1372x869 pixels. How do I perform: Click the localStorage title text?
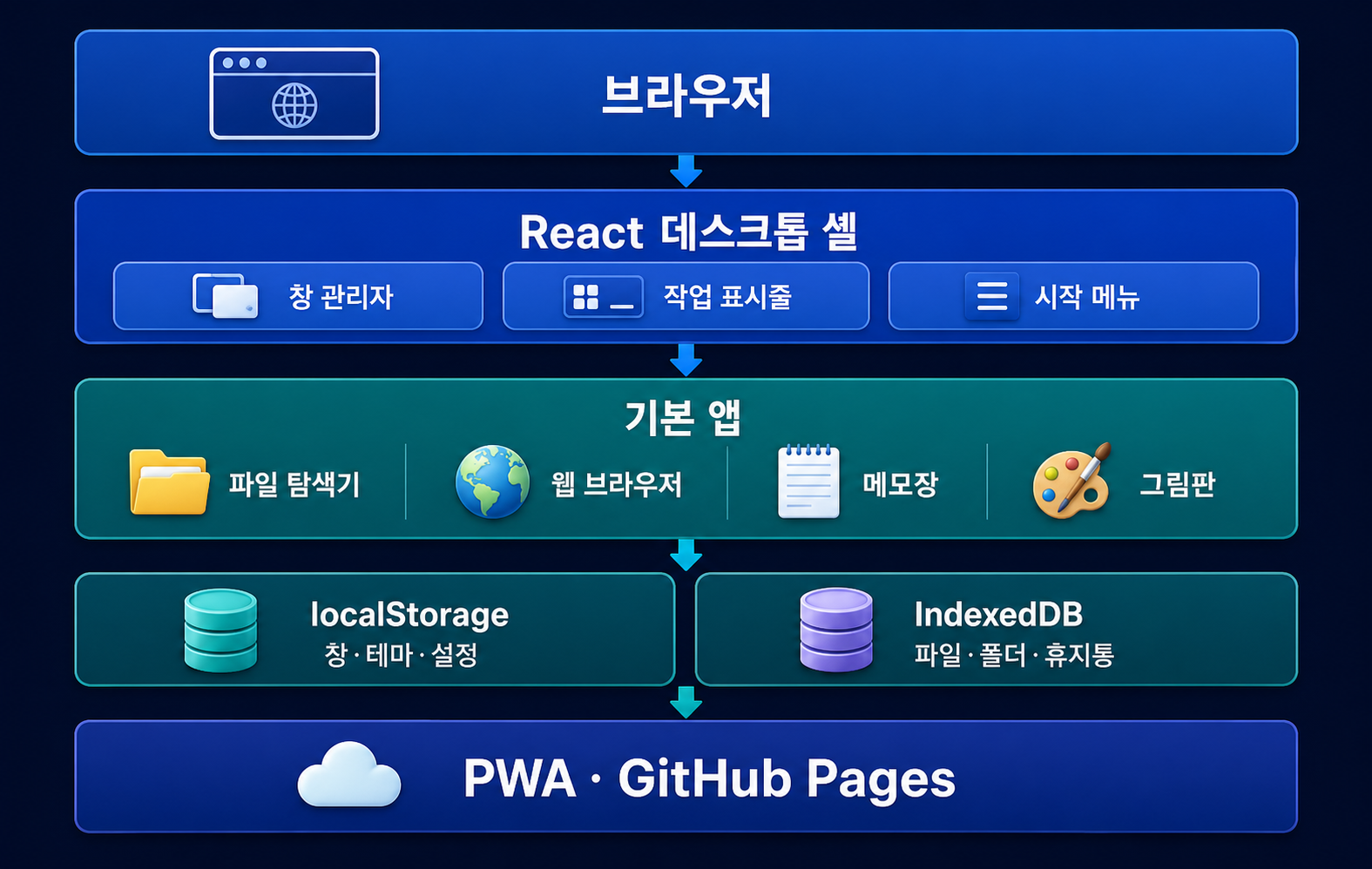click(x=409, y=615)
